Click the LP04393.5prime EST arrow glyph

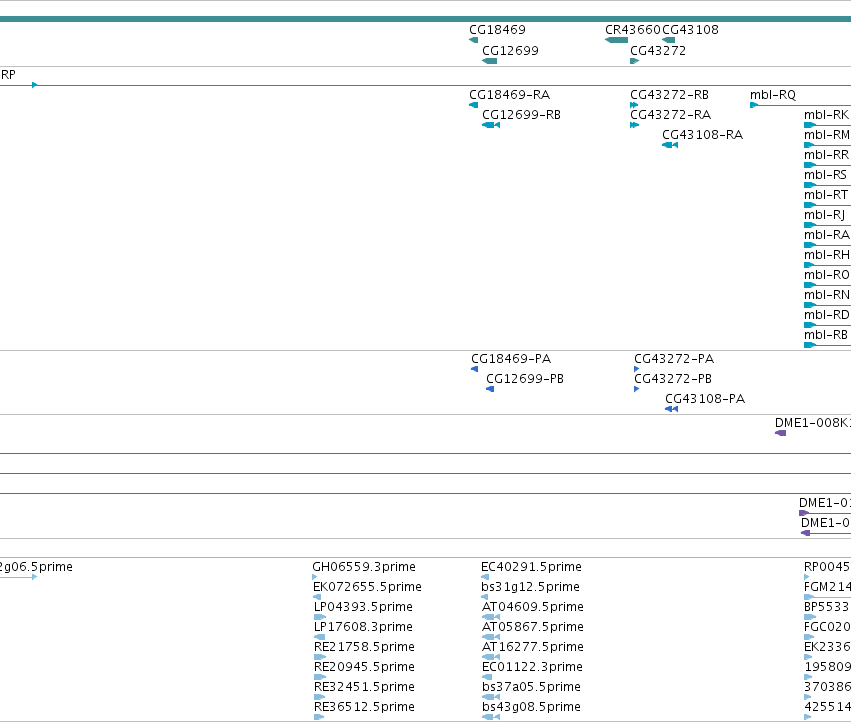(320, 617)
